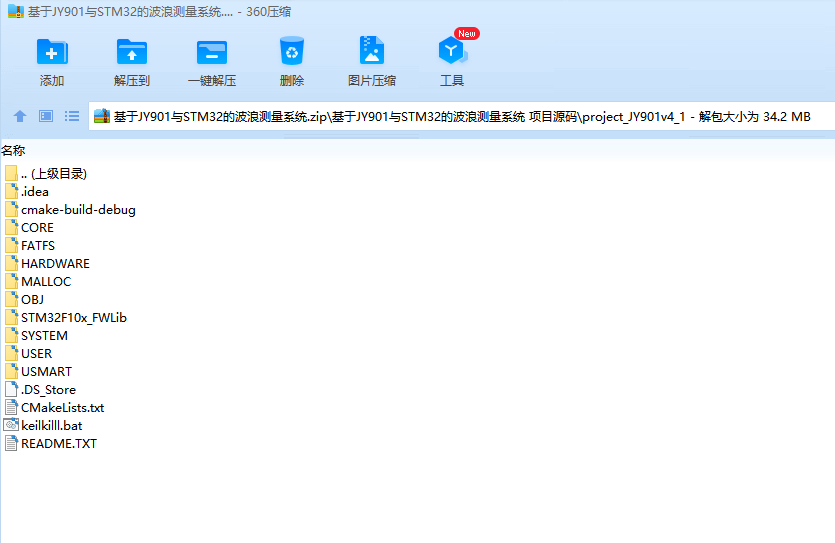Click the 一键解压 one-click extract icon

pyautogui.click(x=211, y=53)
